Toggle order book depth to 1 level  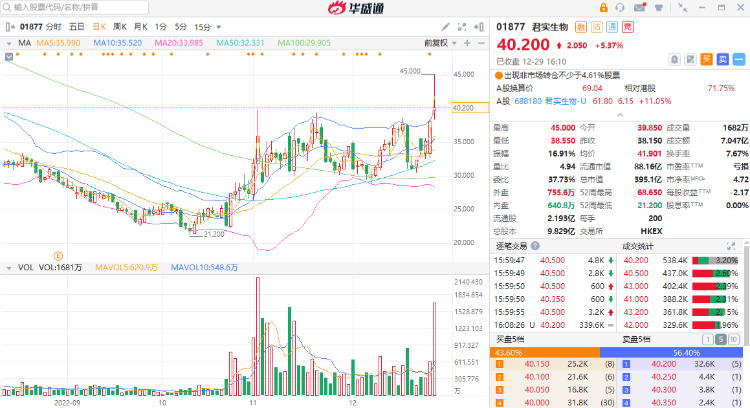pos(708,340)
